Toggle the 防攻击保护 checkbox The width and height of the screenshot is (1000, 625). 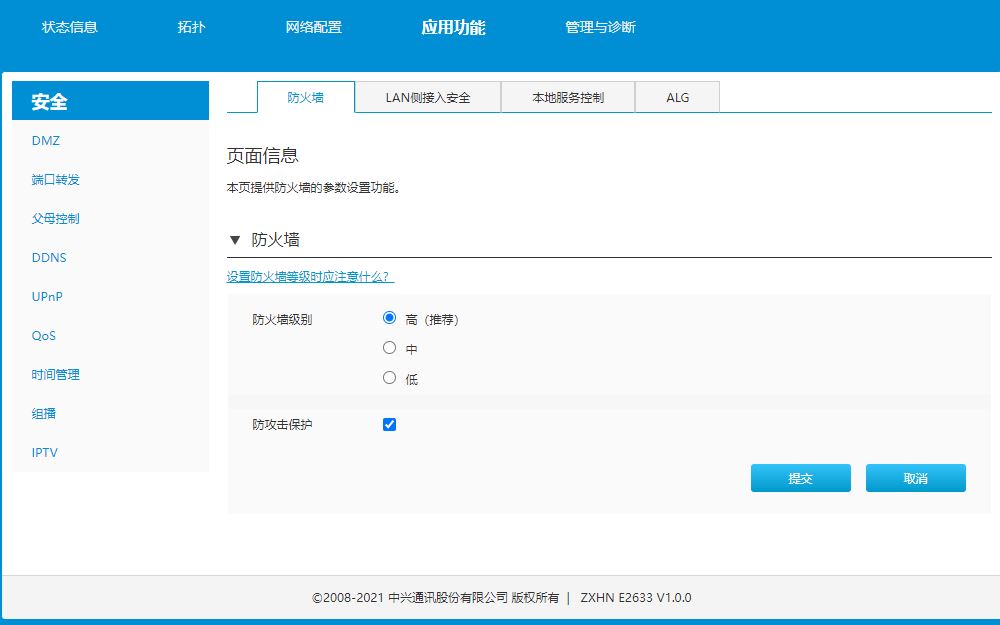pos(389,425)
